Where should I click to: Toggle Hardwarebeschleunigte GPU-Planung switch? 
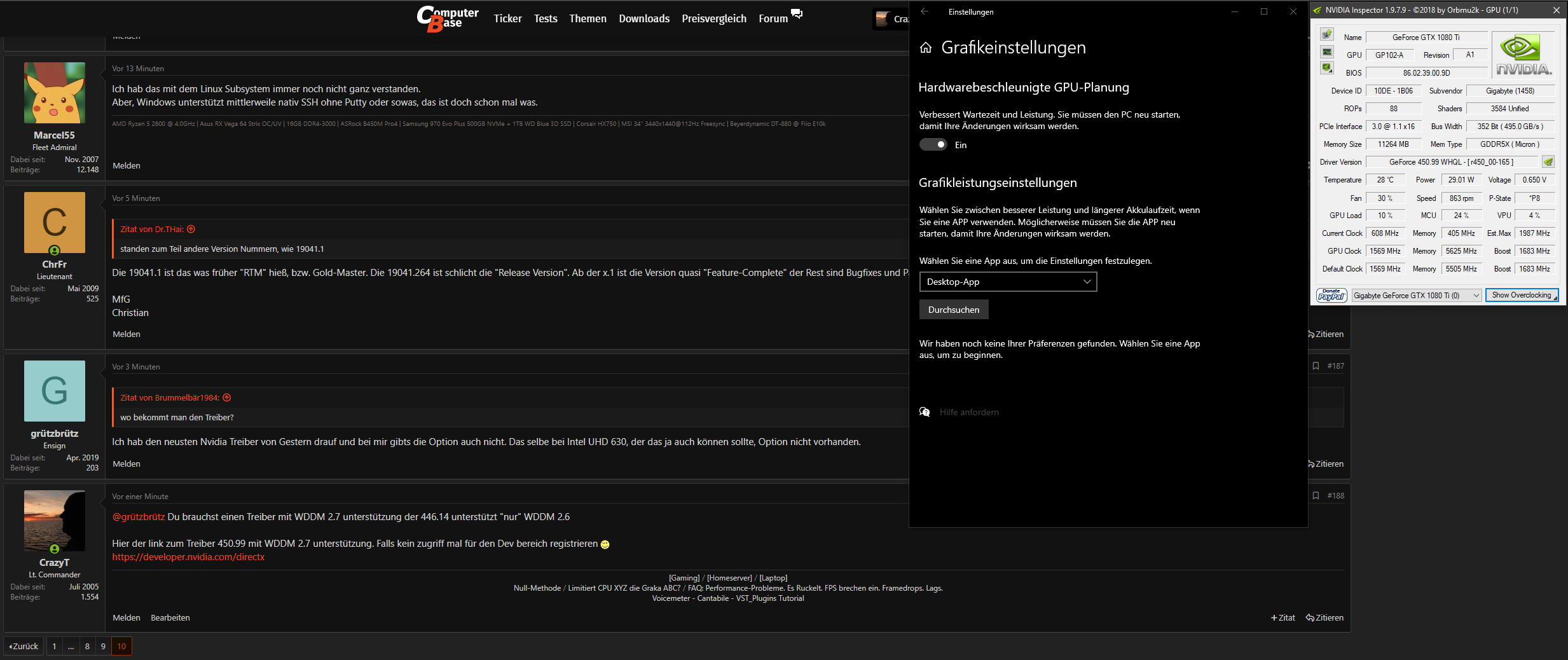(x=933, y=145)
